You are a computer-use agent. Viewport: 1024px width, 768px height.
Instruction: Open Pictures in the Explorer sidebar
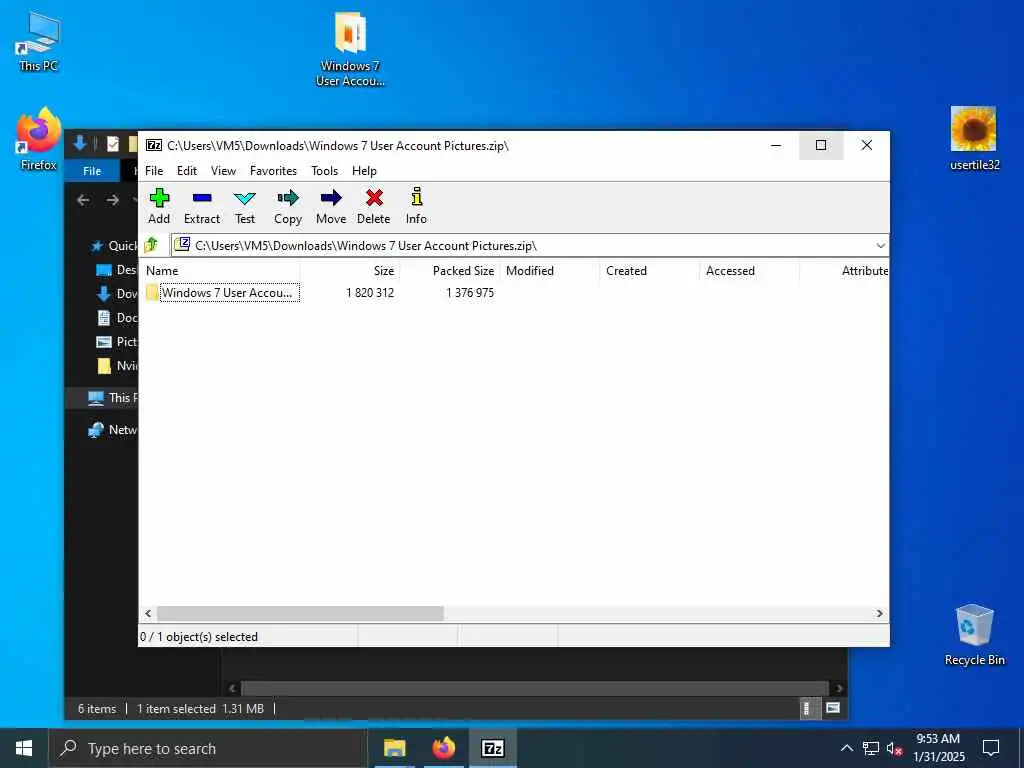tap(116, 342)
